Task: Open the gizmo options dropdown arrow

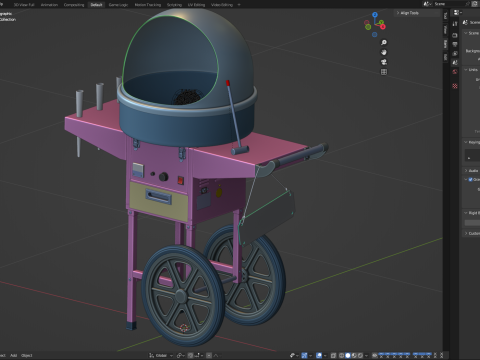Action: pyautogui.click(x=311, y=355)
